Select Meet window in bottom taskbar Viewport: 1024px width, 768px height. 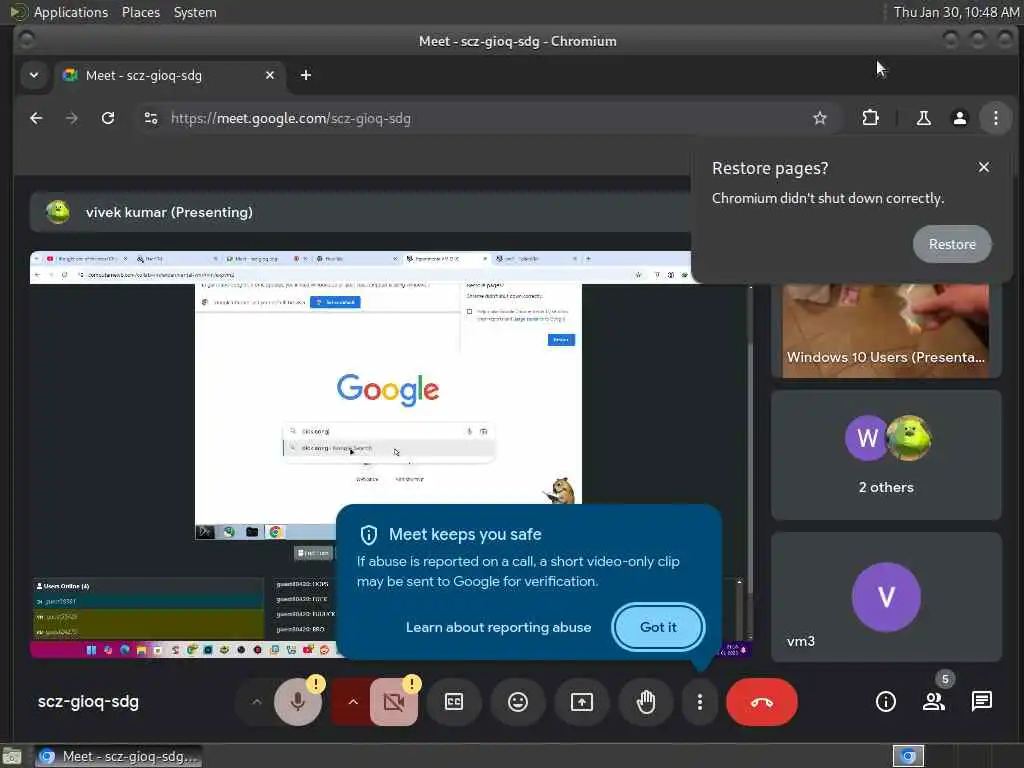click(118, 756)
